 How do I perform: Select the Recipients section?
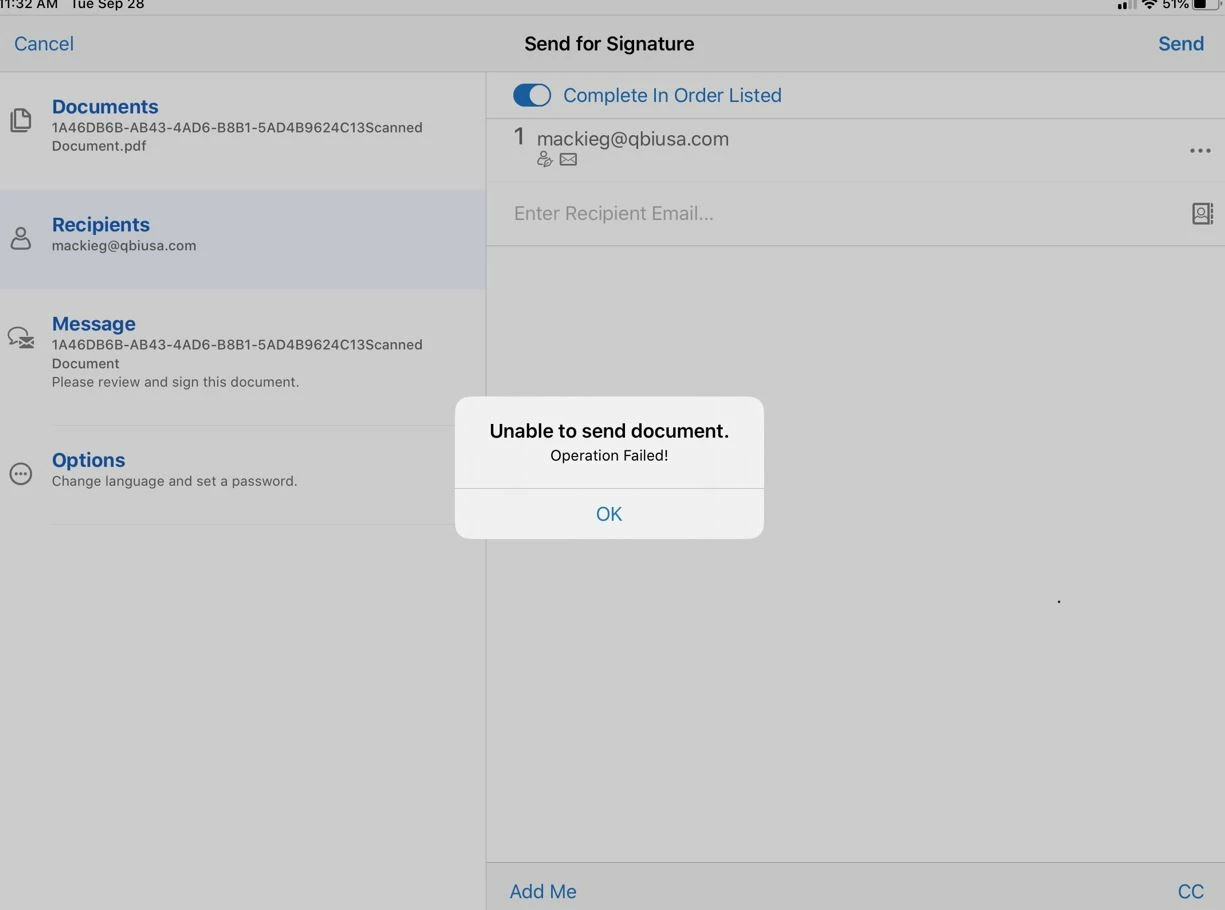[x=243, y=240]
